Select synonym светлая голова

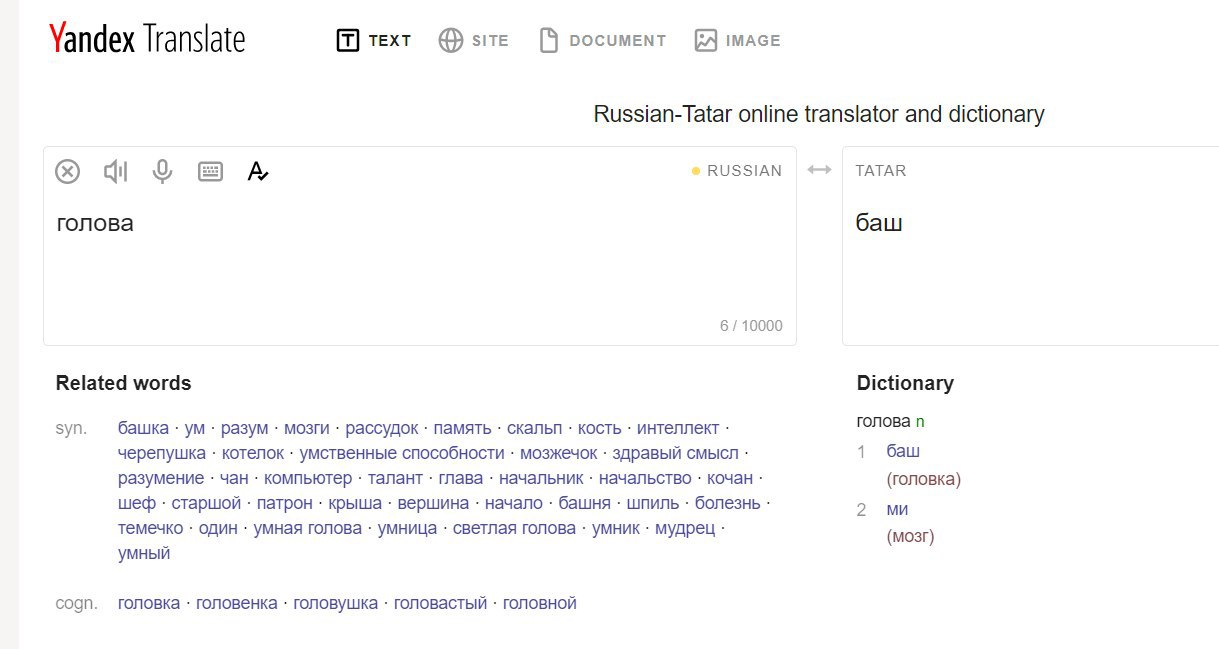pyautogui.click(x=514, y=528)
